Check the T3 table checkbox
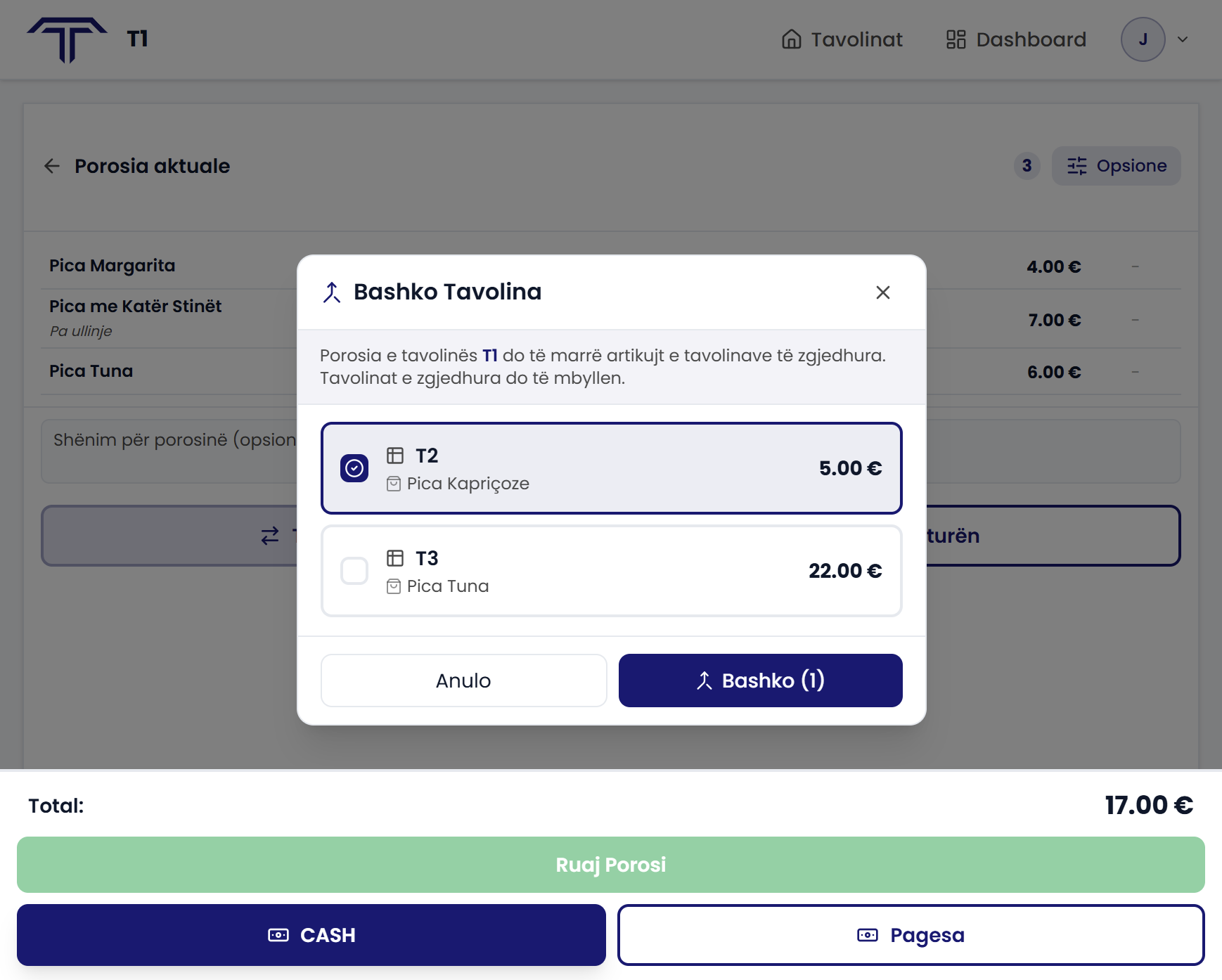Screen dimensions: 1222x980 coord(354,571)
